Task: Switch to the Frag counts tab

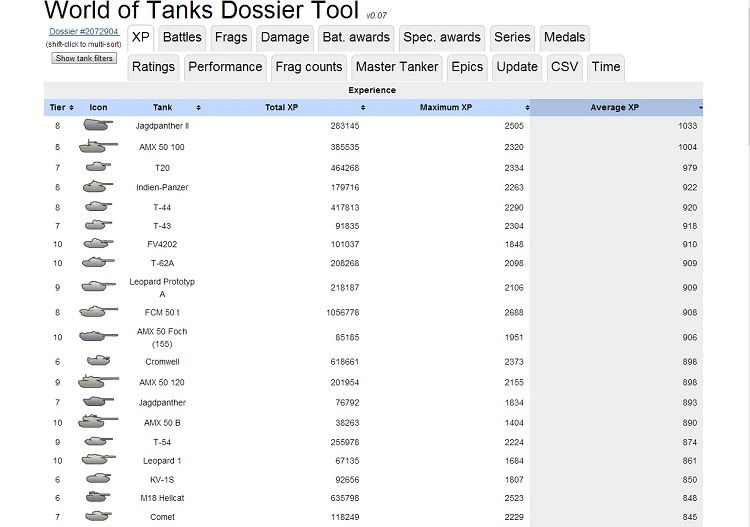Action: pyautogui.click(x=309, y=67)
